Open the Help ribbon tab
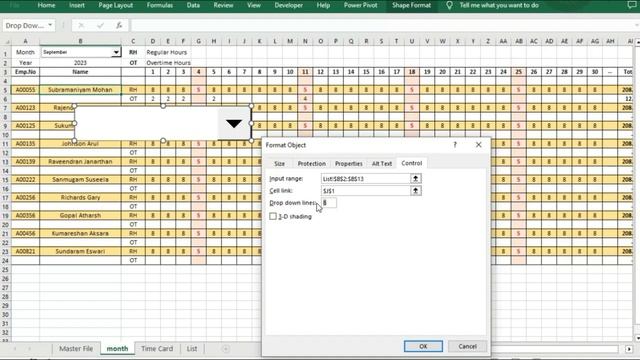640x360 pixels. tap(323, 5)
